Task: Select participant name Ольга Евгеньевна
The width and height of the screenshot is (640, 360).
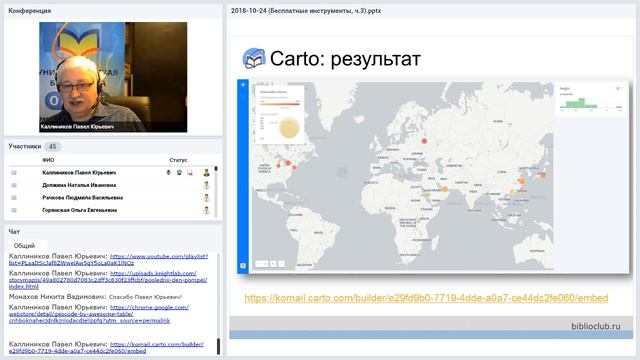Action: (x=80, y=210)
